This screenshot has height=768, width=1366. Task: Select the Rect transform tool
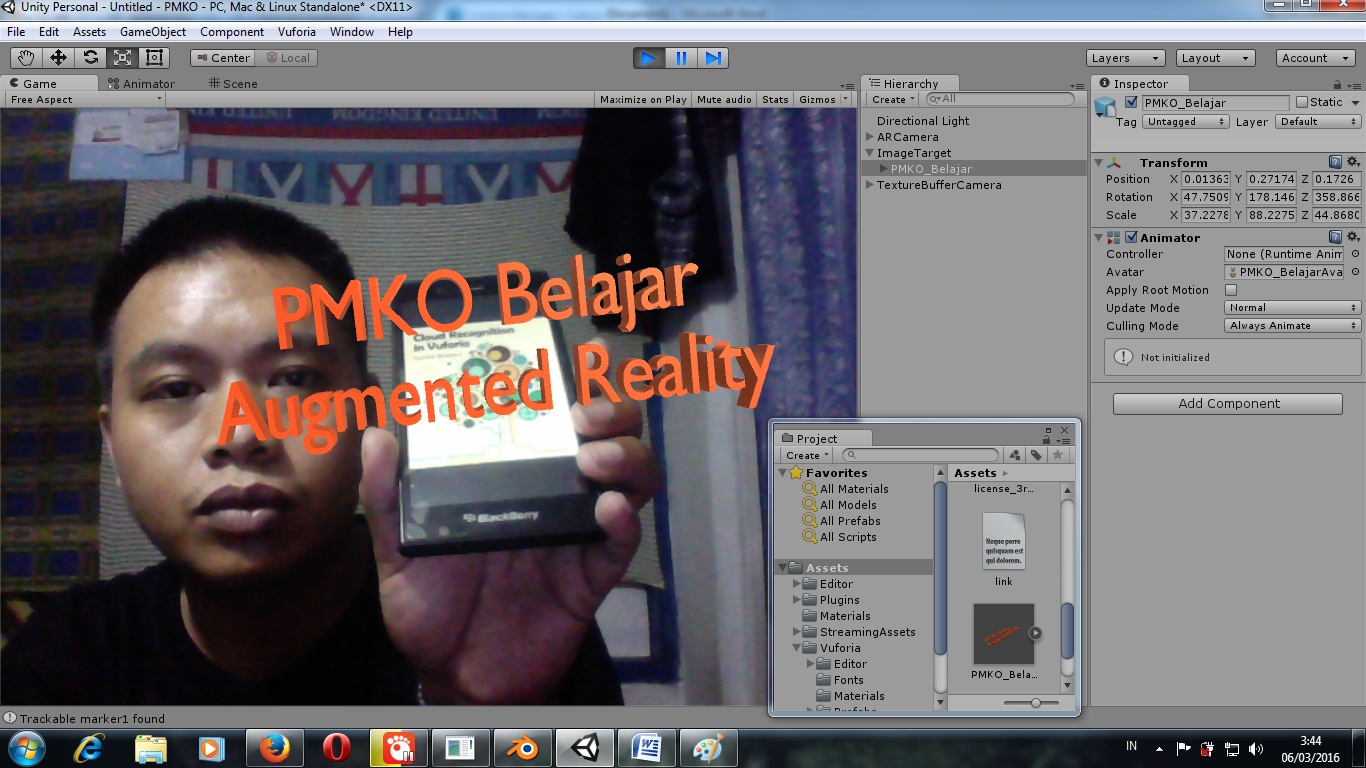[x=154, y=58]
